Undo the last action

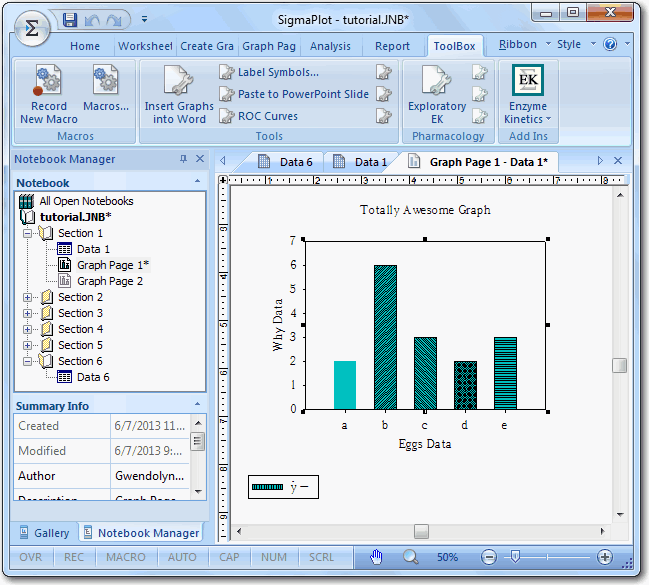pyautogui.click(x=92, y=20)
